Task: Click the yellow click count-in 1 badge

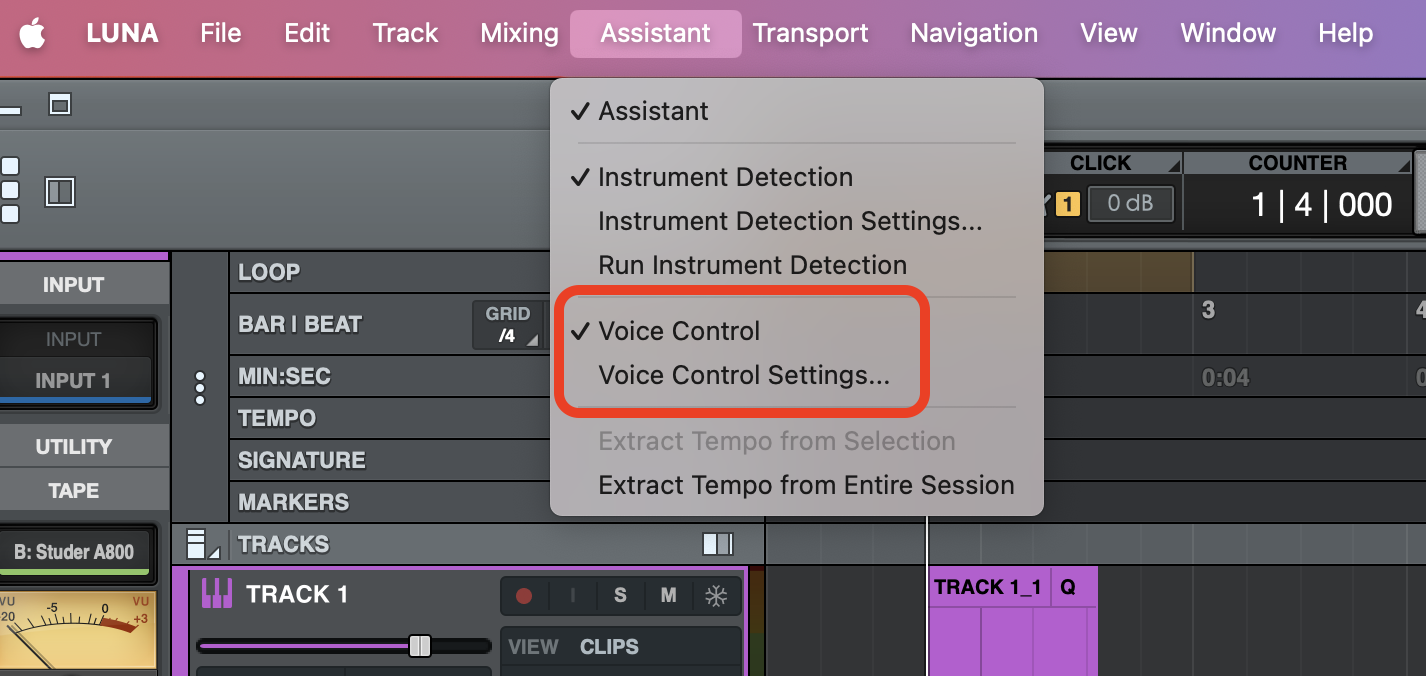Action: click(x=1068, y=205)
